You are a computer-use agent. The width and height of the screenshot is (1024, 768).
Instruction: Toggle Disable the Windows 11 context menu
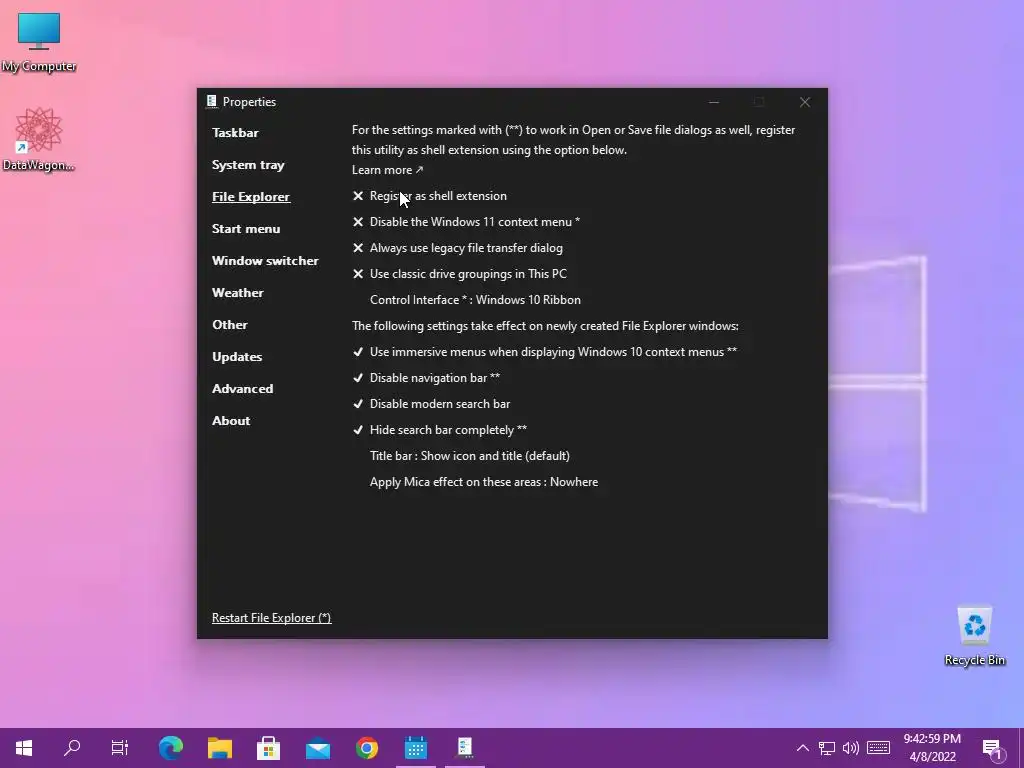point(466,222)
